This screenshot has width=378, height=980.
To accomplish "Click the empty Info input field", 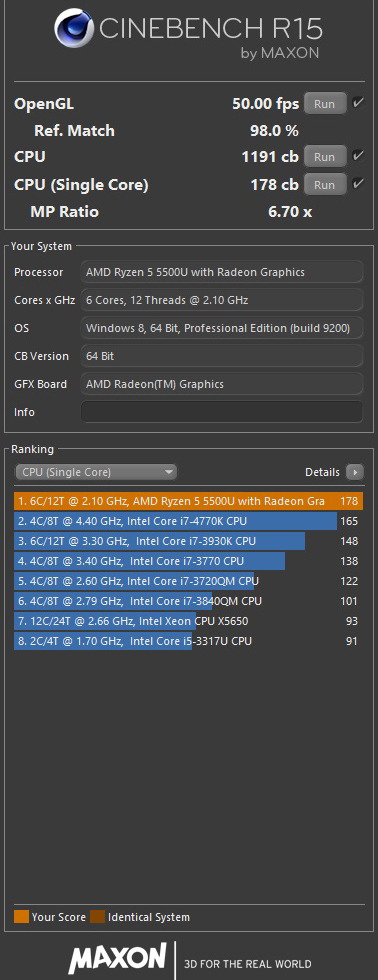I will pyautogui.click(x=222, y=412).
